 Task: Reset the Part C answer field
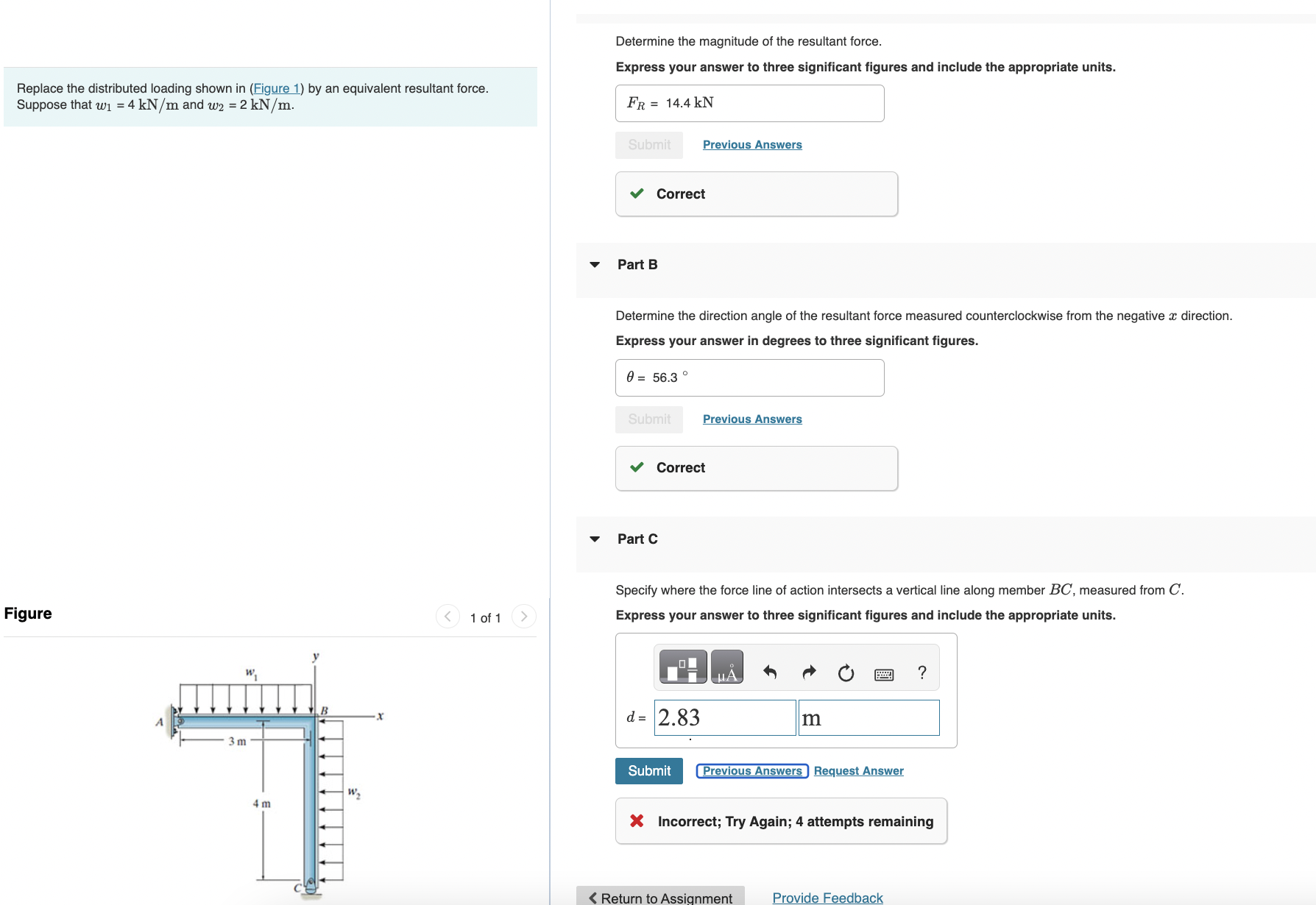[x=846, y=672]
